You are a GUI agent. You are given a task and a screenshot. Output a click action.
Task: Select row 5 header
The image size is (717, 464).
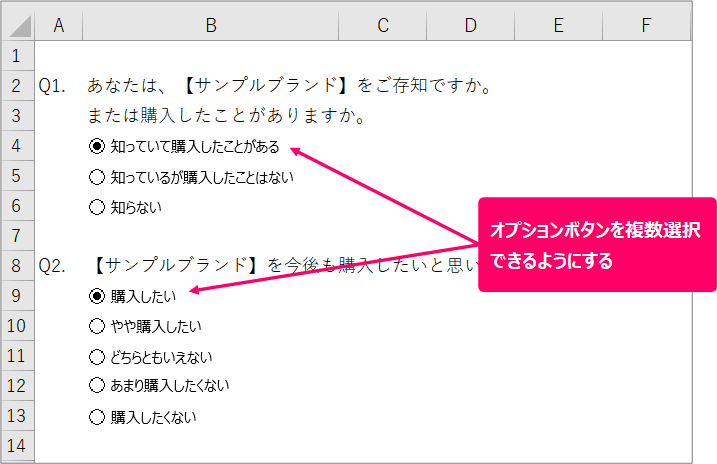click(17, 176)
